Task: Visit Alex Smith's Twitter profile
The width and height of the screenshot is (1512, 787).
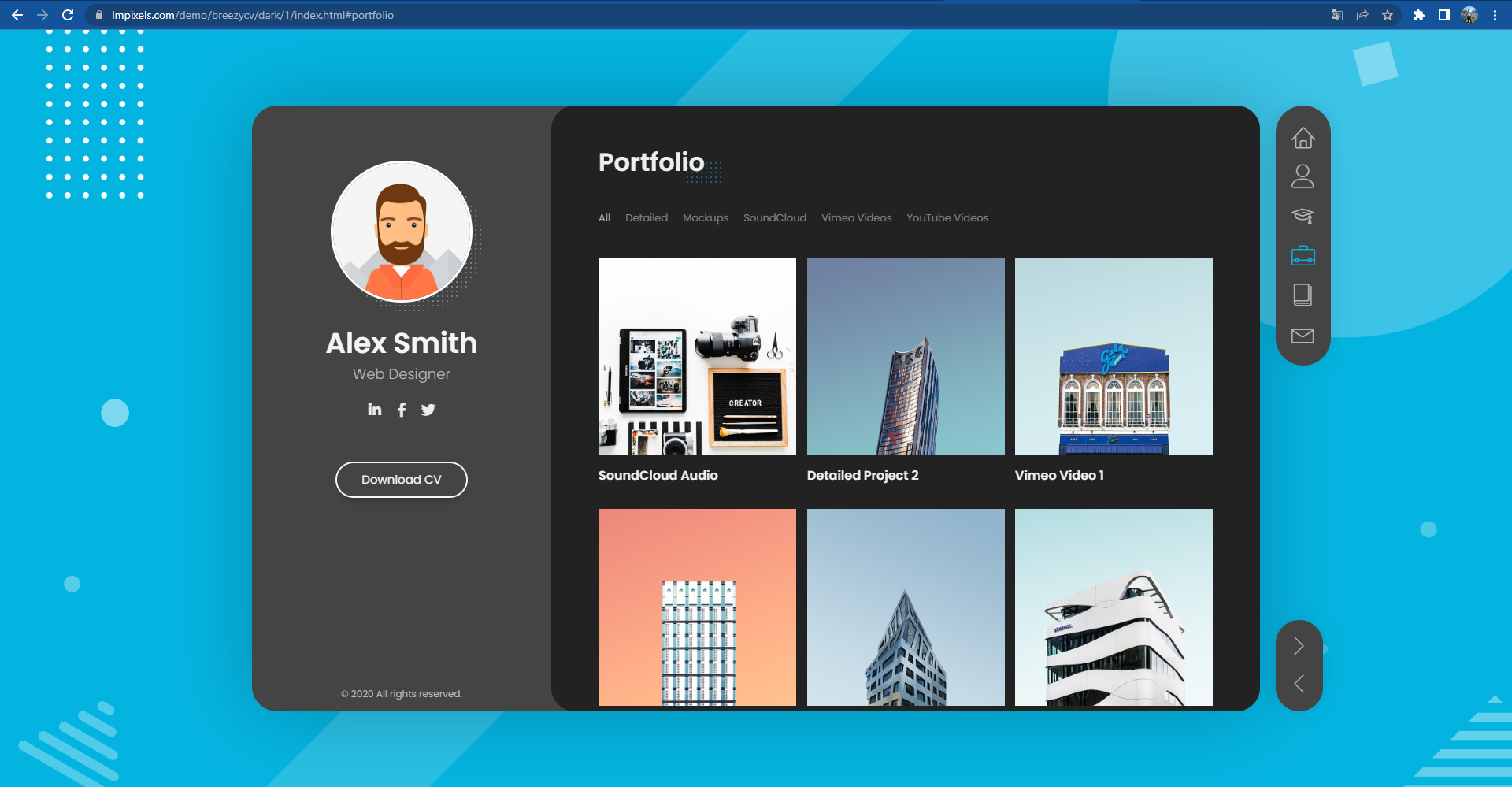Action: [428, 410]
